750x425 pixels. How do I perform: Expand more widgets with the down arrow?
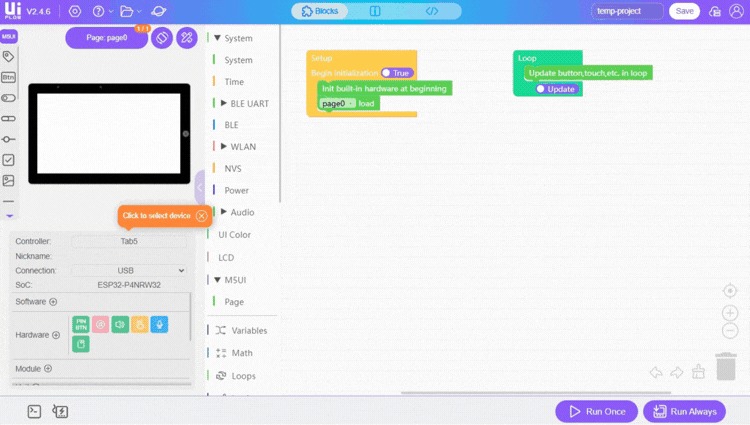(10, 216)
